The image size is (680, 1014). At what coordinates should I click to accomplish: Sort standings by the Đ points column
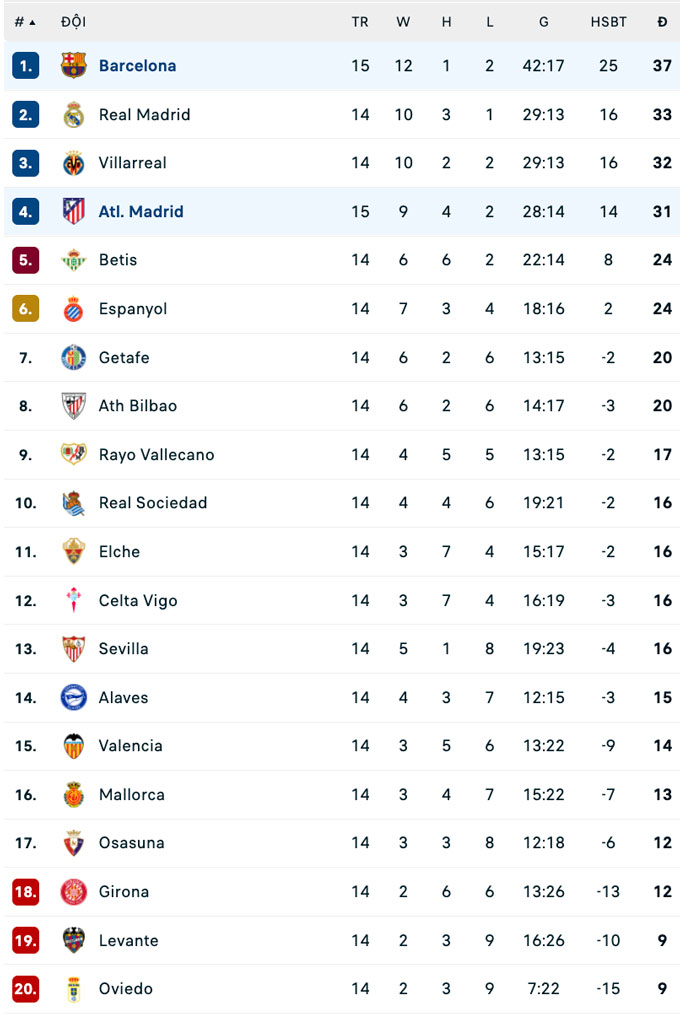coord(662,22)
